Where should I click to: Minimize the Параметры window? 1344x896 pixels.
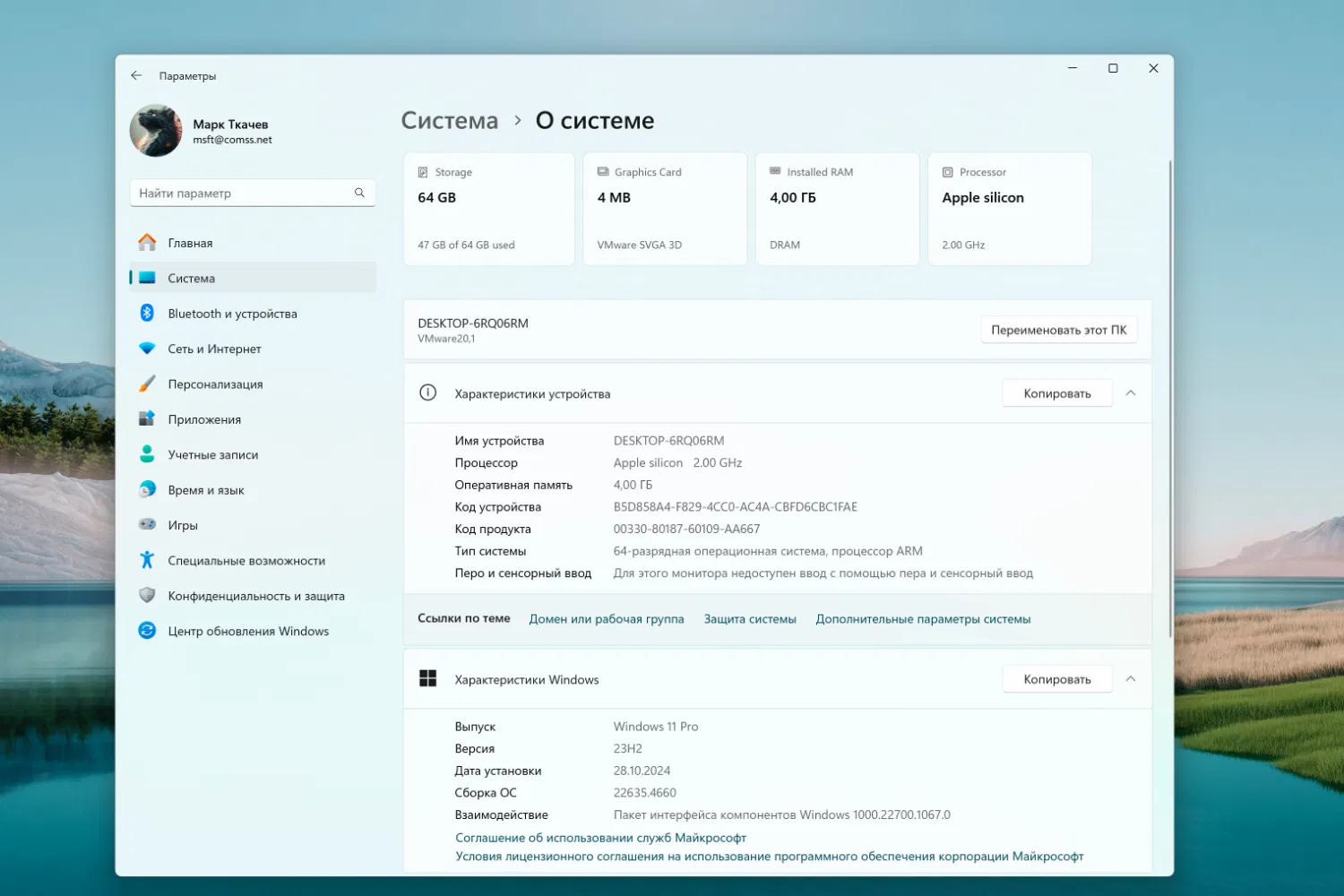[x=1073, y=68]
